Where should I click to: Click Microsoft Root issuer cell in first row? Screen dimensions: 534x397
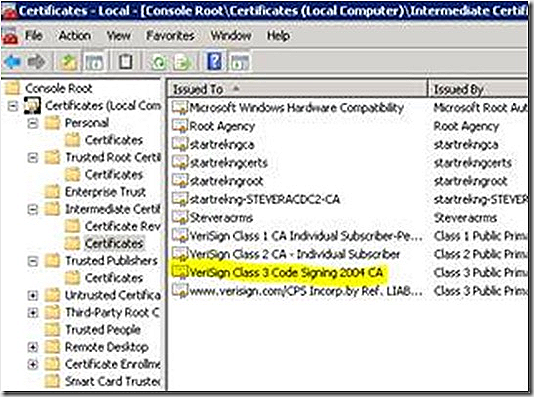[x=480, y=108]
